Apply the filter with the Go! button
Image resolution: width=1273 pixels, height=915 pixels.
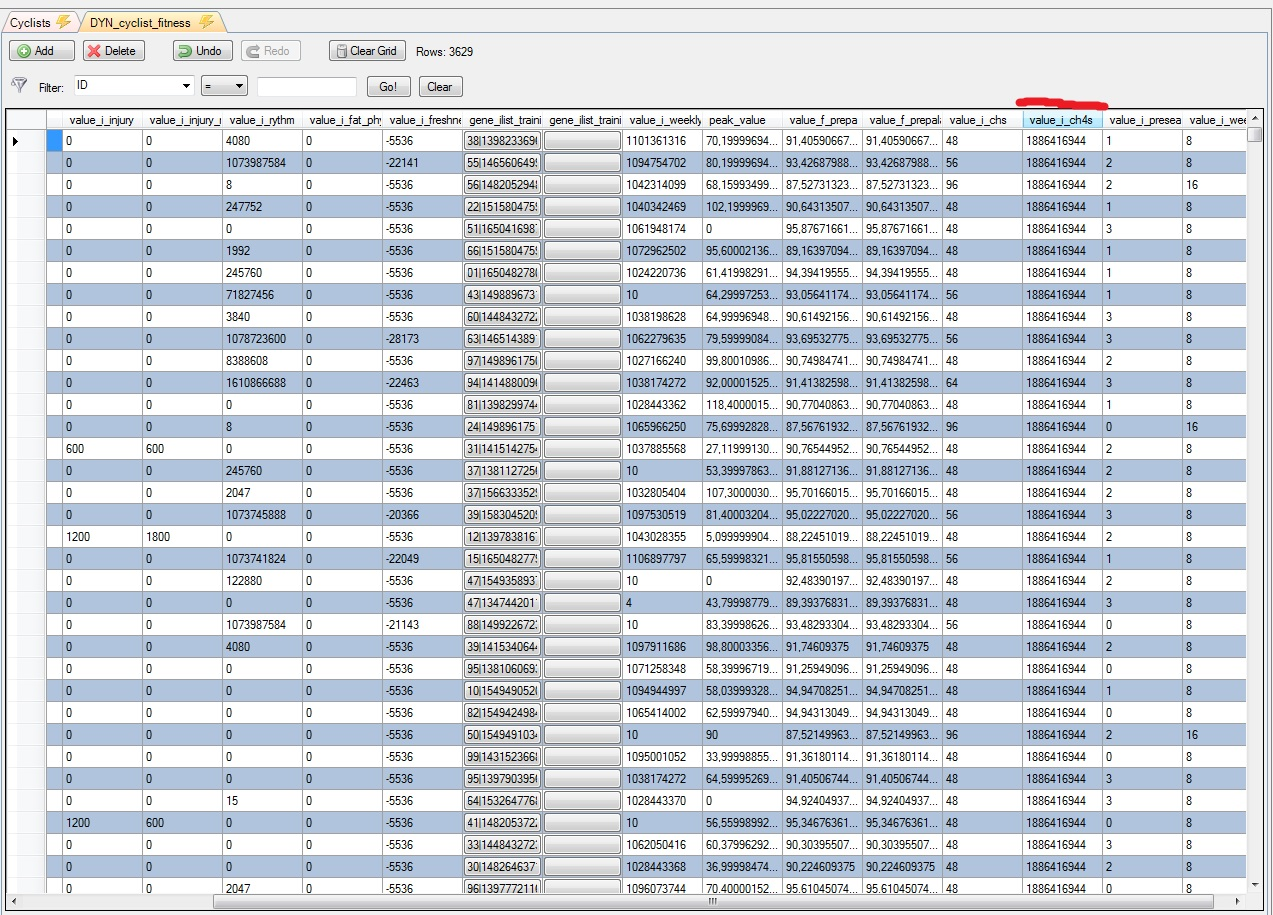[x=388, y=87]
